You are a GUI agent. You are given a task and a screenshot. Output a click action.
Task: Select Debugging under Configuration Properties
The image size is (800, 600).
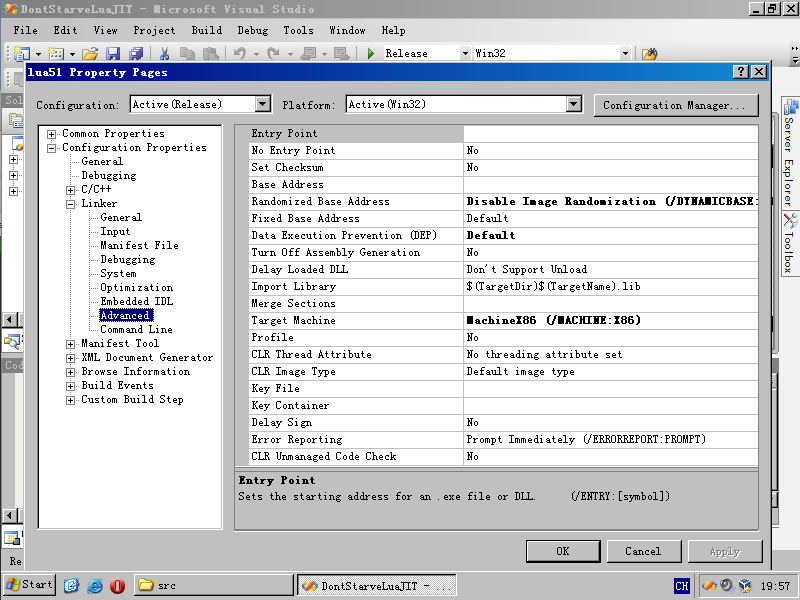pyautogui.click(x=109, y=176)
